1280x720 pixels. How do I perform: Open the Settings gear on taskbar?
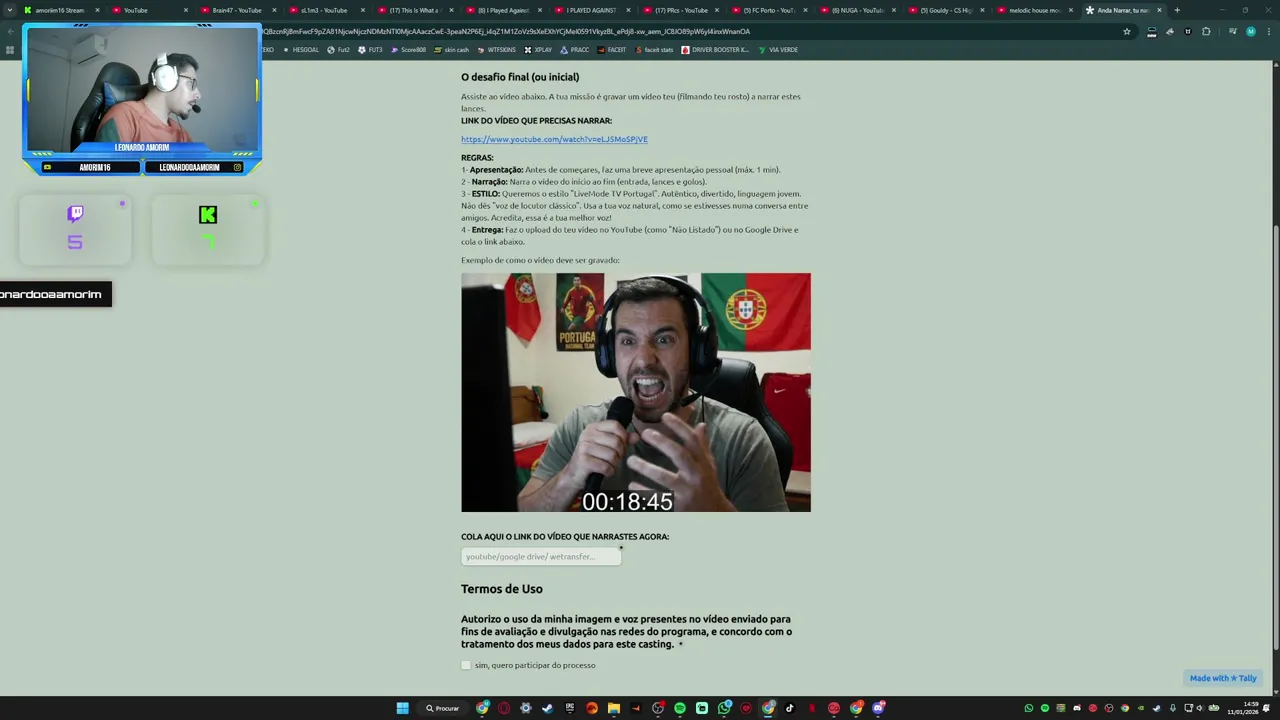526,708
